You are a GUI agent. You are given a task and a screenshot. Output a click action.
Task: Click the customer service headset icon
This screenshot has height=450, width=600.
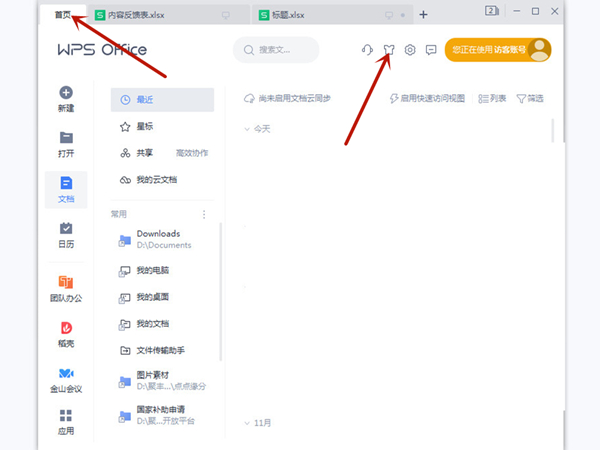[367, 49]
